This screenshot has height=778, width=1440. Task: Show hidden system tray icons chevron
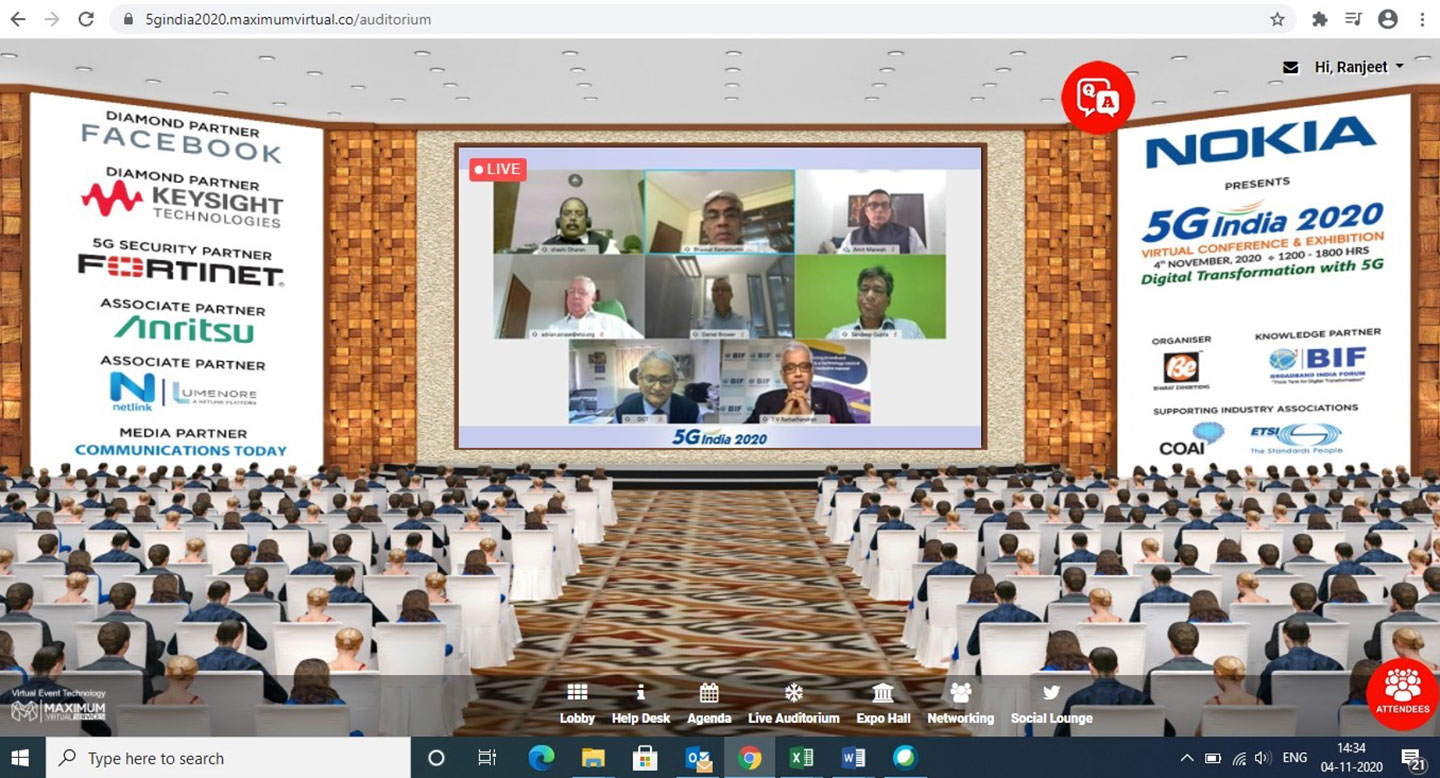[x=1187, y=758]
